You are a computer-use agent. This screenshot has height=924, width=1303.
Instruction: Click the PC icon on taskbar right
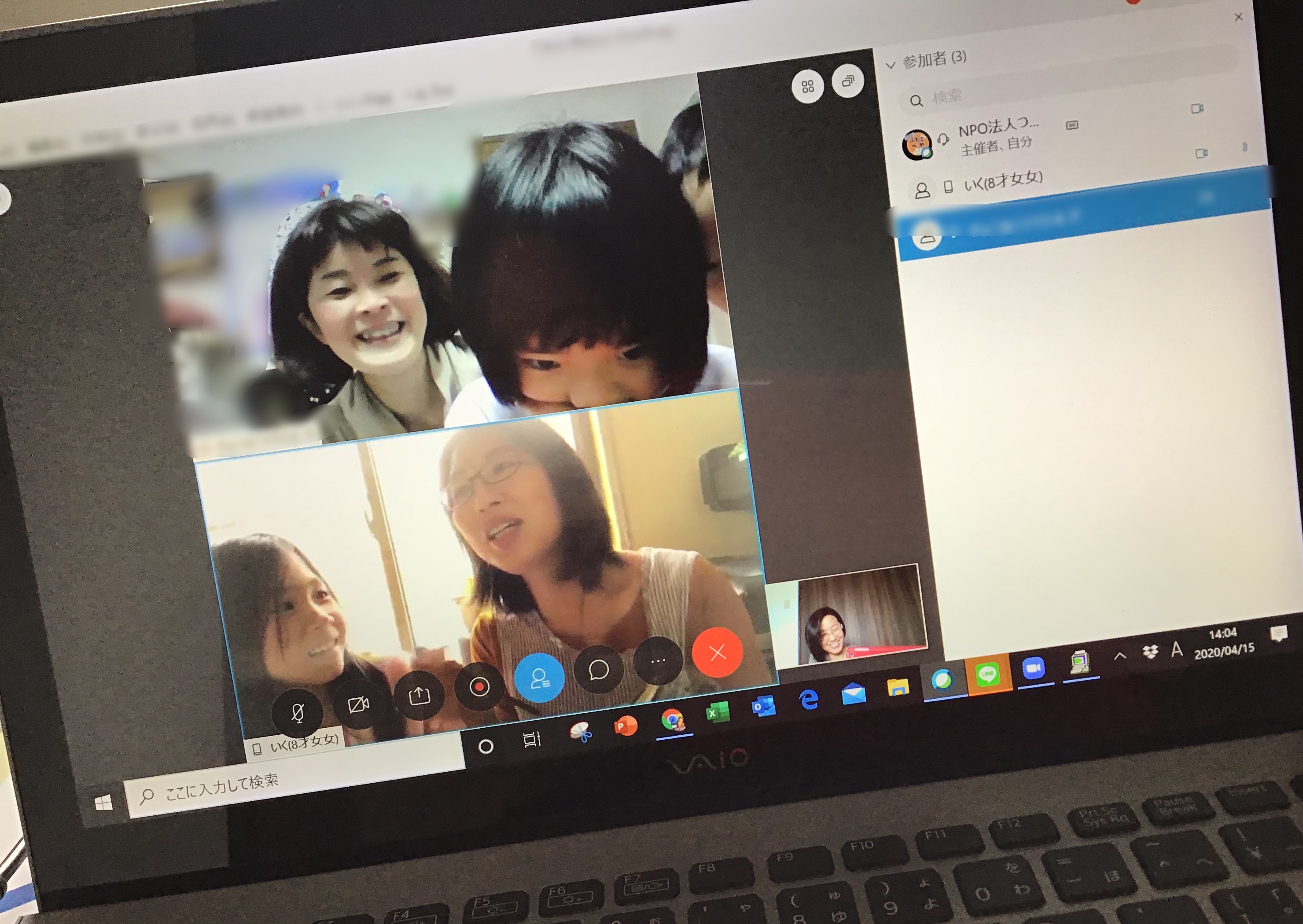pyautogui.click(x=1079, y=662)
